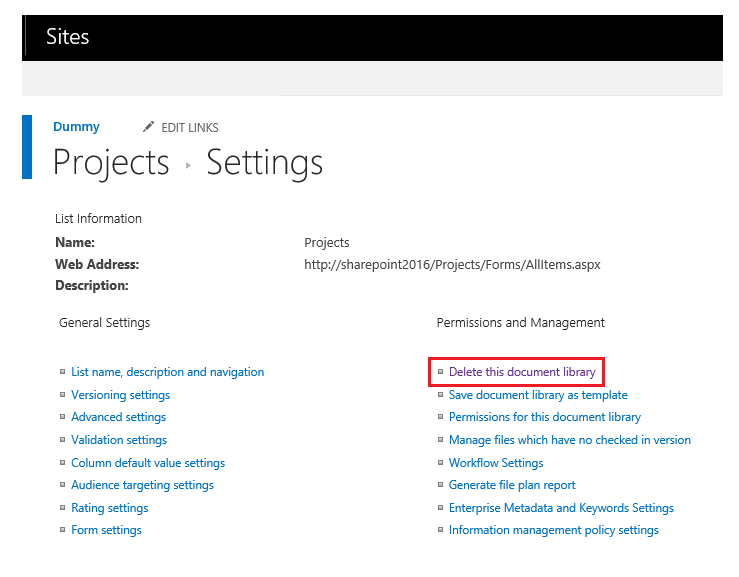Click the Sites header title
739x577 pixels.
[x=67, y=37]
